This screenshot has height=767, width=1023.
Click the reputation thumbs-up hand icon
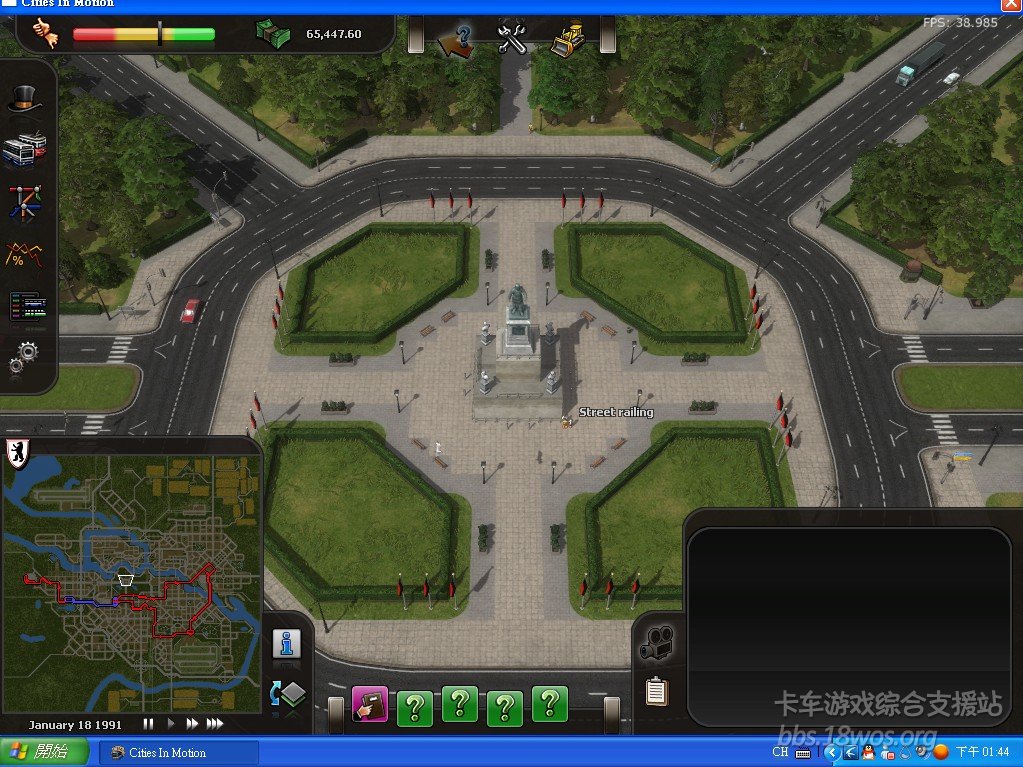click(x=45, y=33)
